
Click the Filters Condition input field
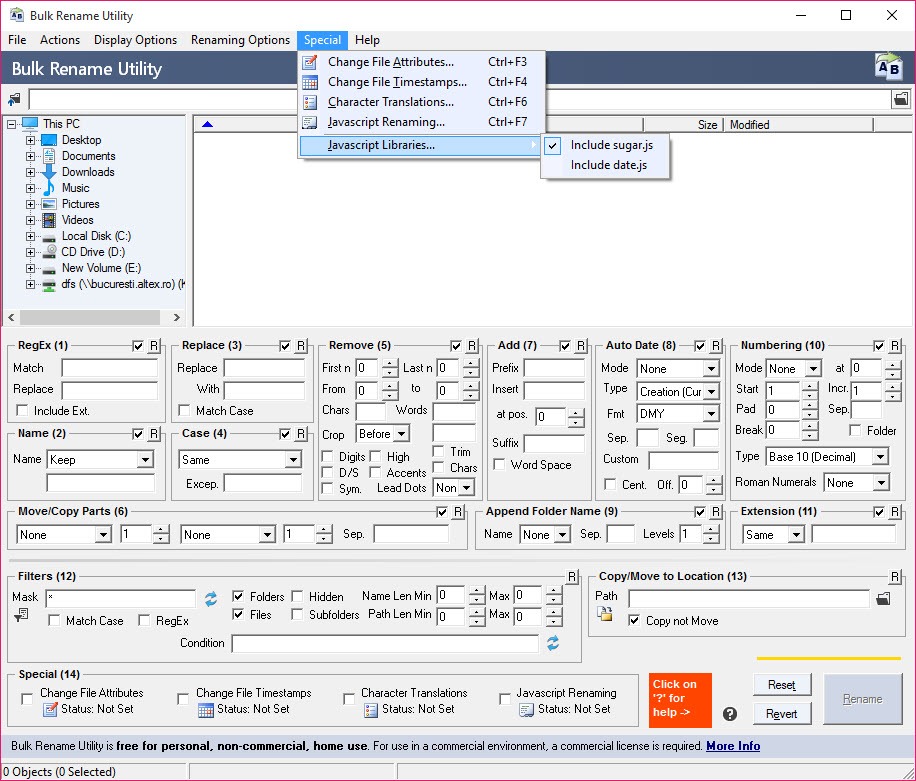point(385,643)
